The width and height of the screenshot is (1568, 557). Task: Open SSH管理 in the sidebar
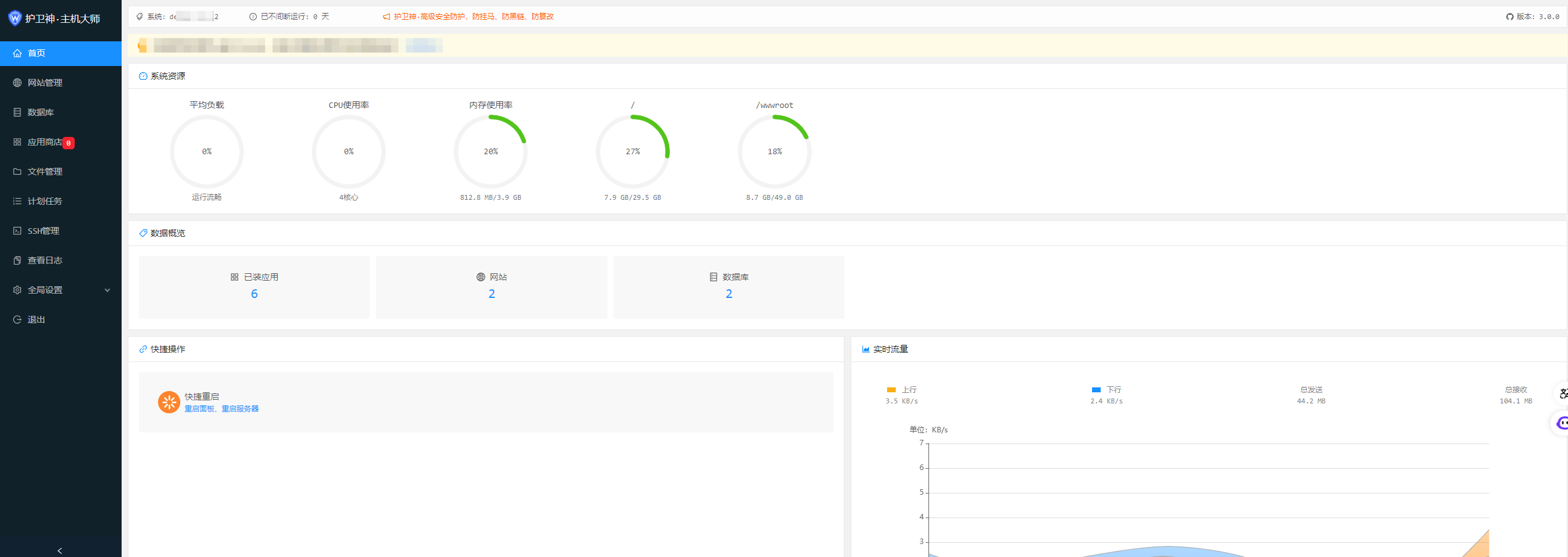tap(60, 231)
